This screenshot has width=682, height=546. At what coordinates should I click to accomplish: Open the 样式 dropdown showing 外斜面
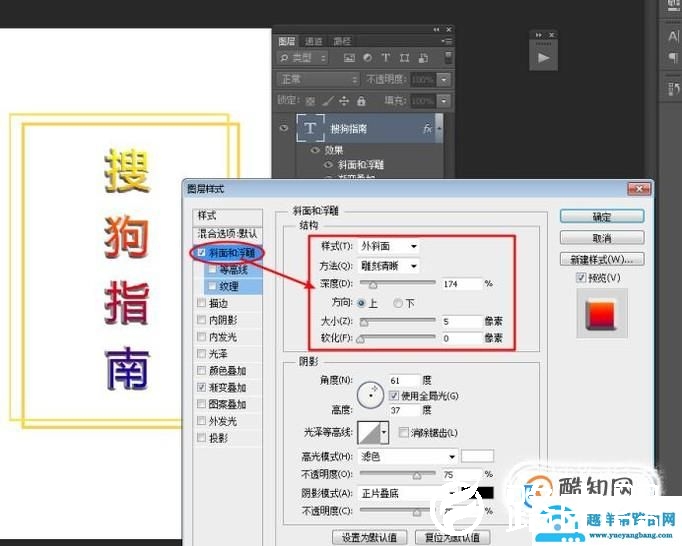click(x=388, y=246)
